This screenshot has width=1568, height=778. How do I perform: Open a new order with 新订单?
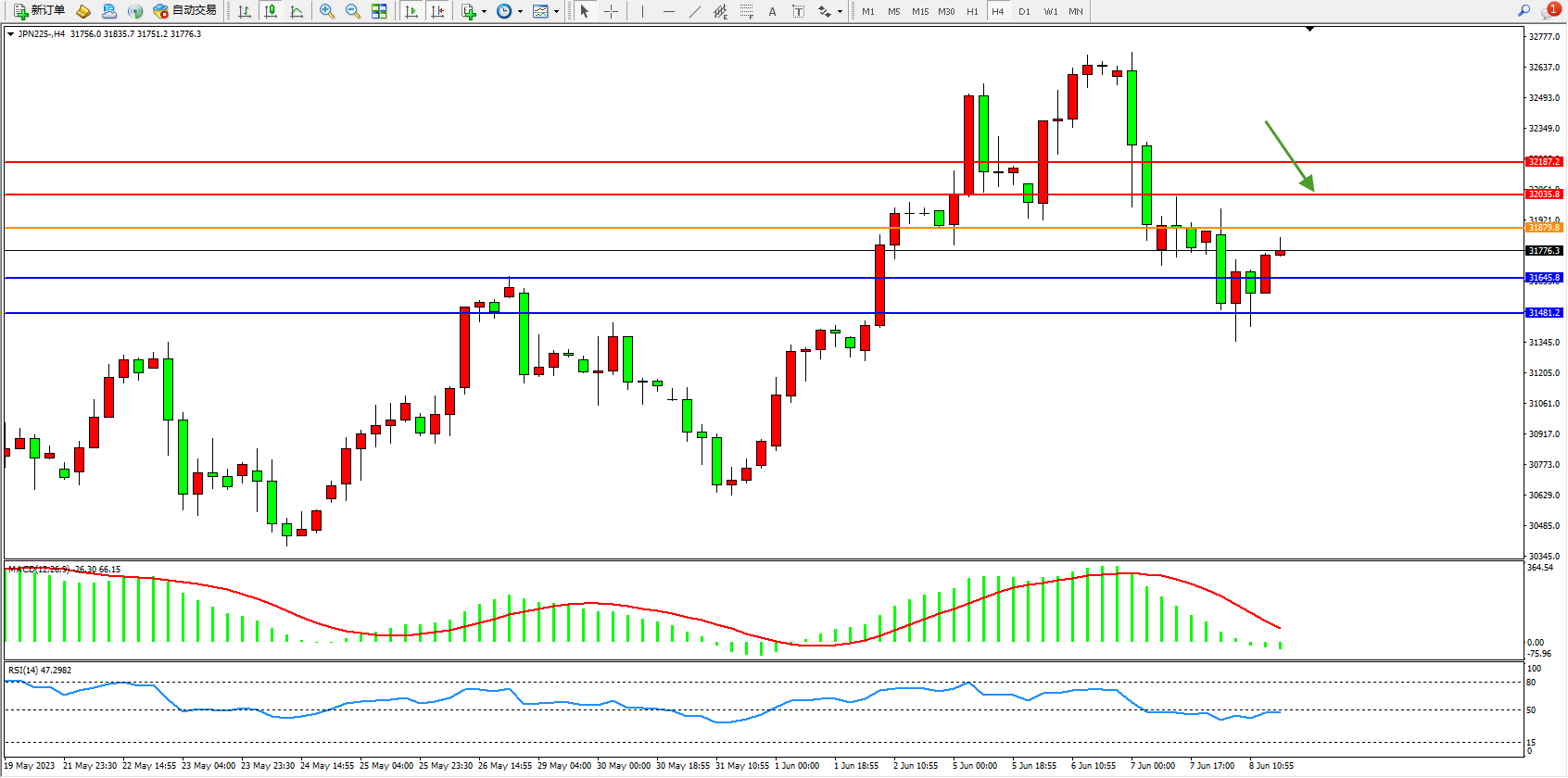pos(40,11)
